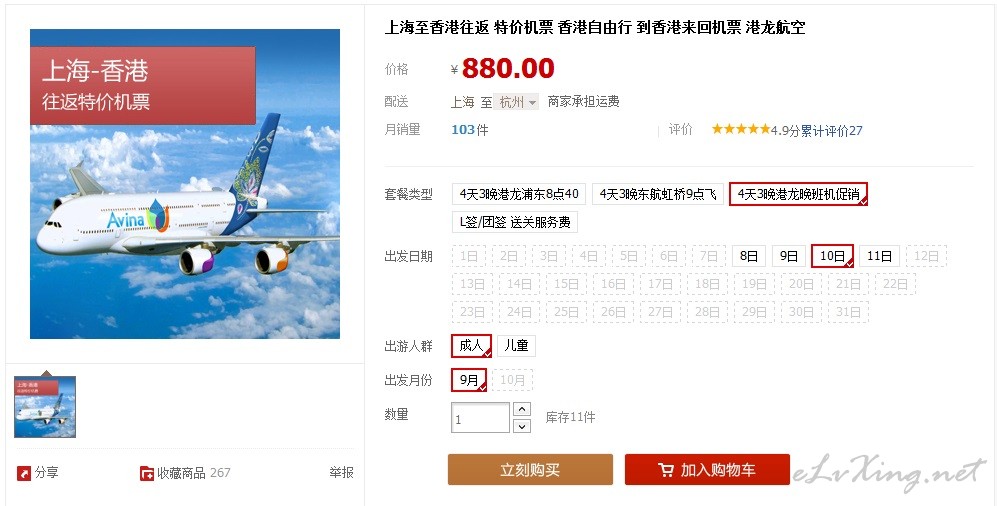Select the small airplane product thumbnail
The width and height of the screenshot is (997, 506).
[x=45, y=407]
